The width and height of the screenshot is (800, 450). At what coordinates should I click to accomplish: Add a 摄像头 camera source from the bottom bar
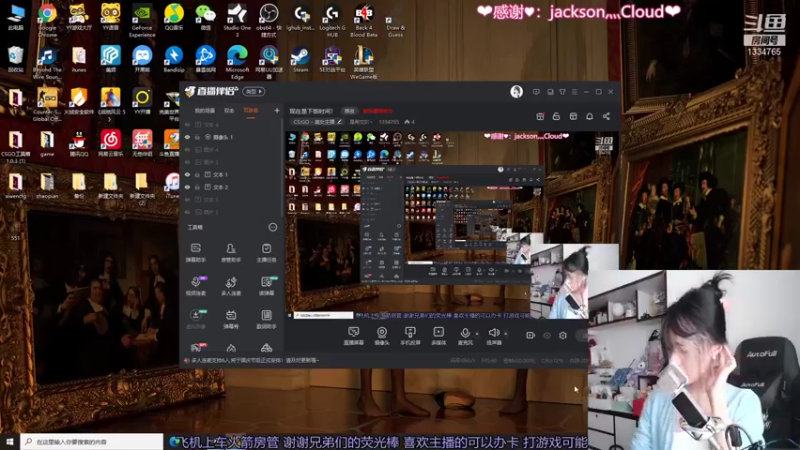click(x=382, y=336)
